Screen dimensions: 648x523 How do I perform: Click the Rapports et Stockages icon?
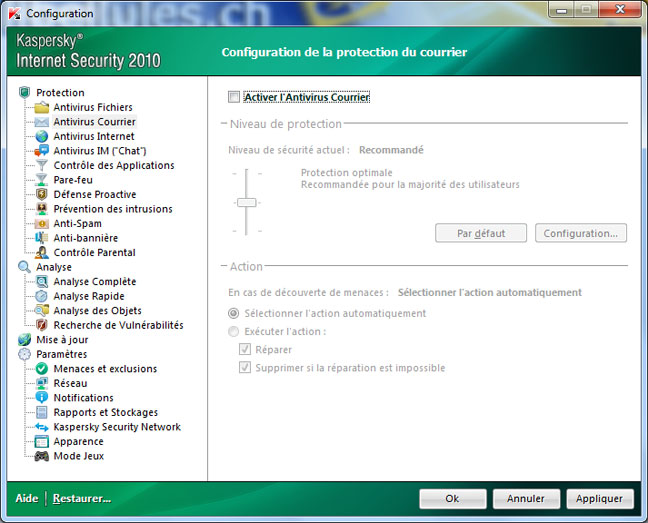(x=42, y=412)
